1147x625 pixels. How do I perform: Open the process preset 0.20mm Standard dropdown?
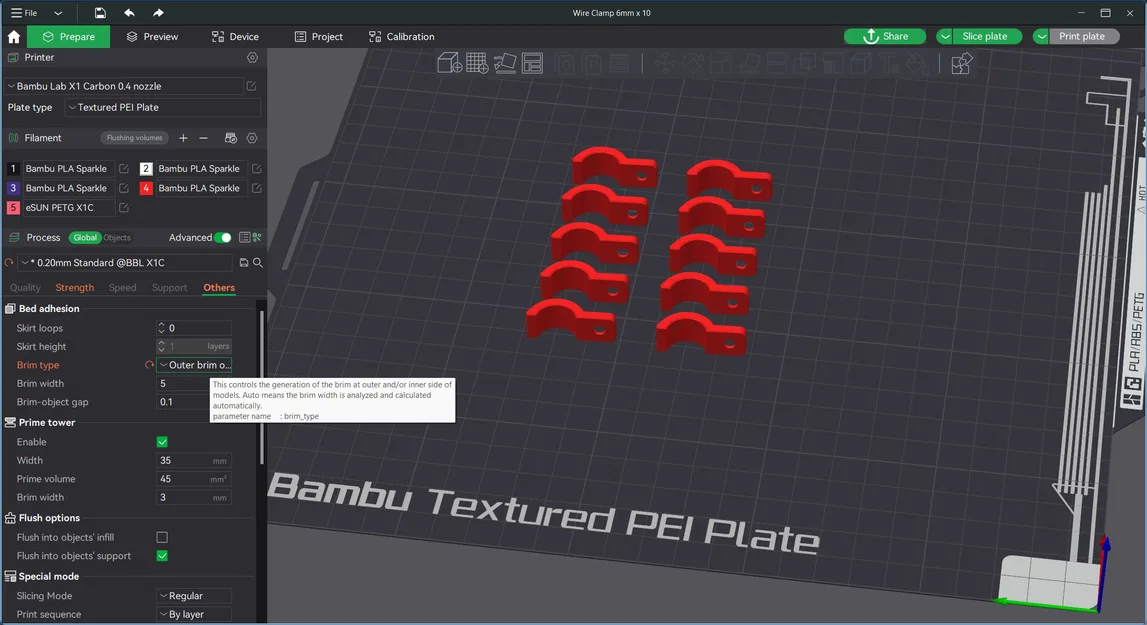pyautogui.click(x=126, y=263)
